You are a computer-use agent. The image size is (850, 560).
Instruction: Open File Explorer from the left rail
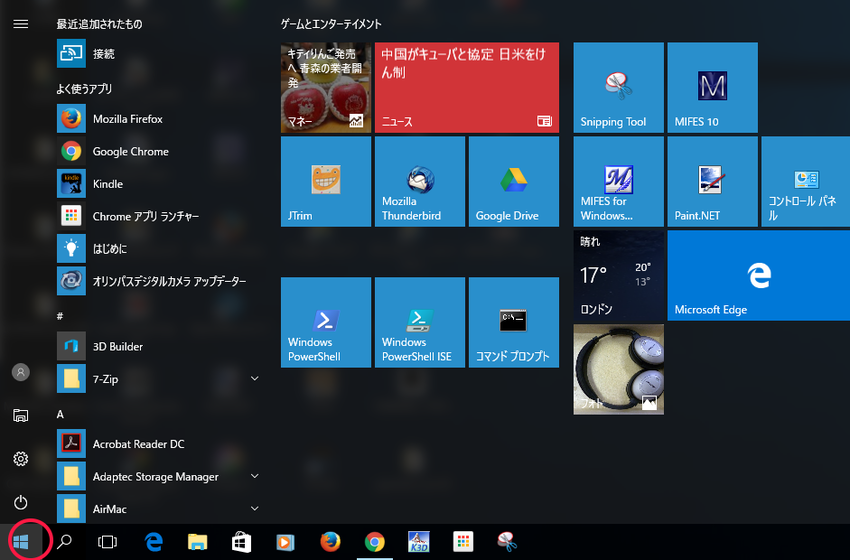pyautogui.click(x=21, y=415)
